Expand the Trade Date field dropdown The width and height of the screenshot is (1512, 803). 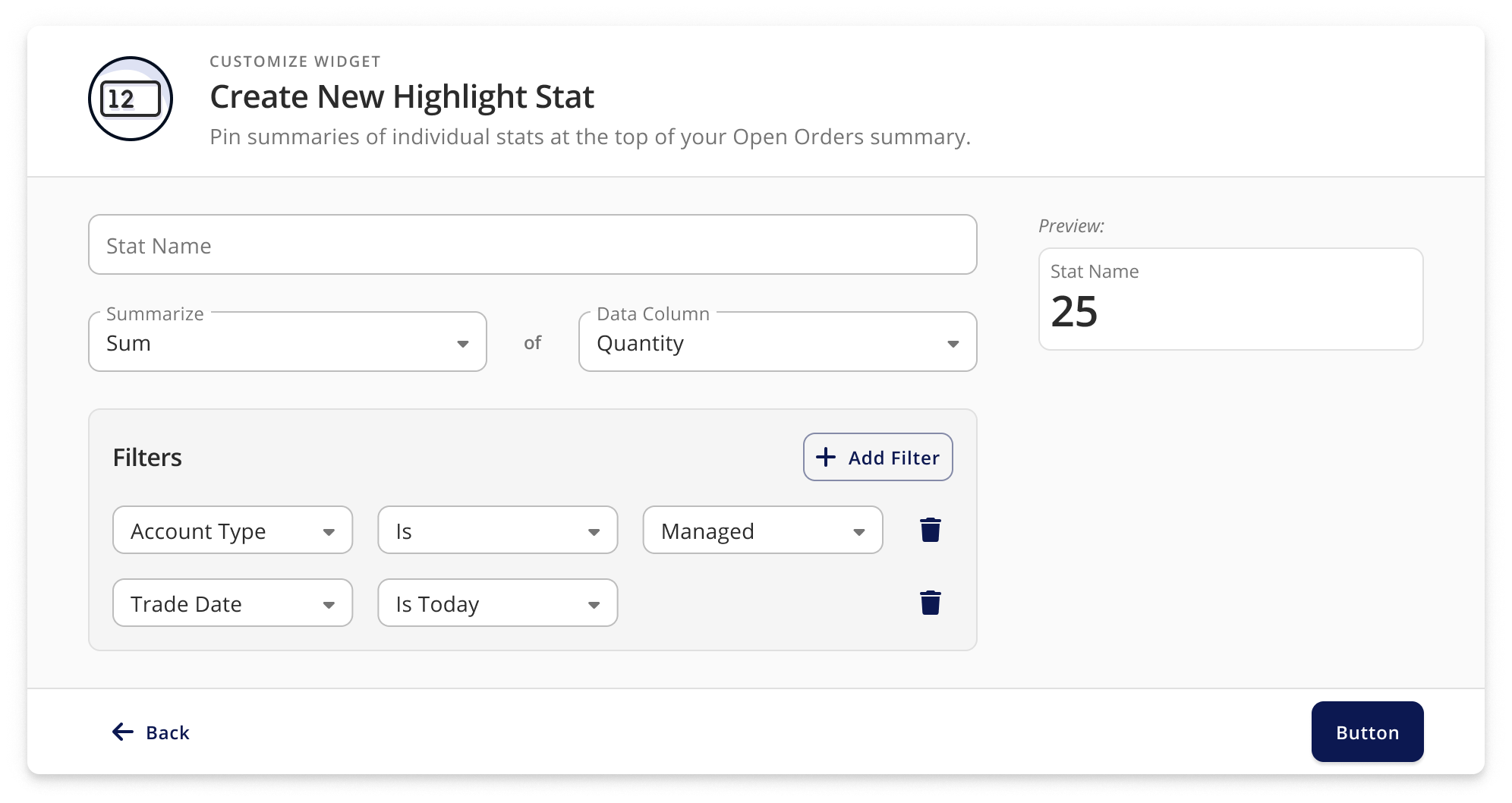coord(232,603)
